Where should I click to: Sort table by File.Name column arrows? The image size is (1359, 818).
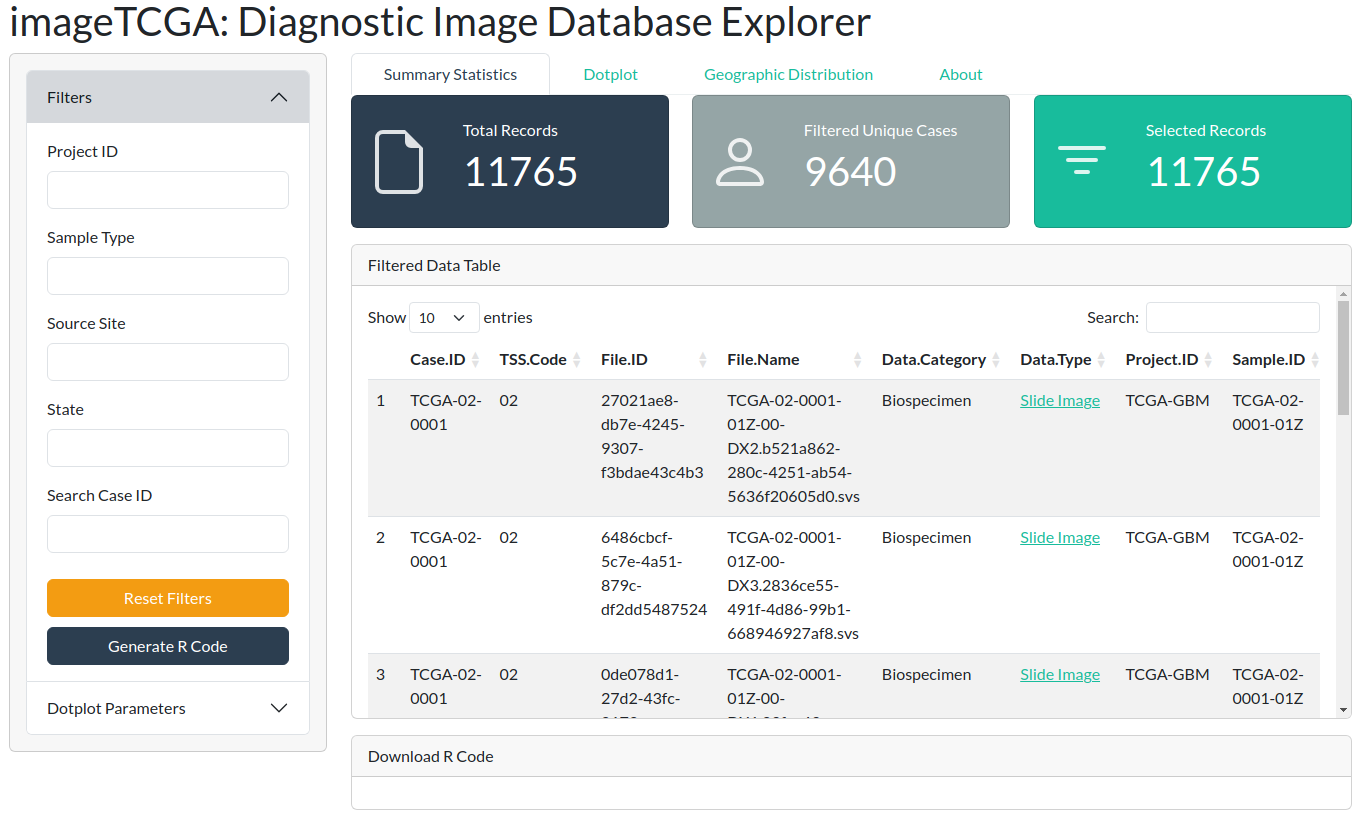click(858, 360)
